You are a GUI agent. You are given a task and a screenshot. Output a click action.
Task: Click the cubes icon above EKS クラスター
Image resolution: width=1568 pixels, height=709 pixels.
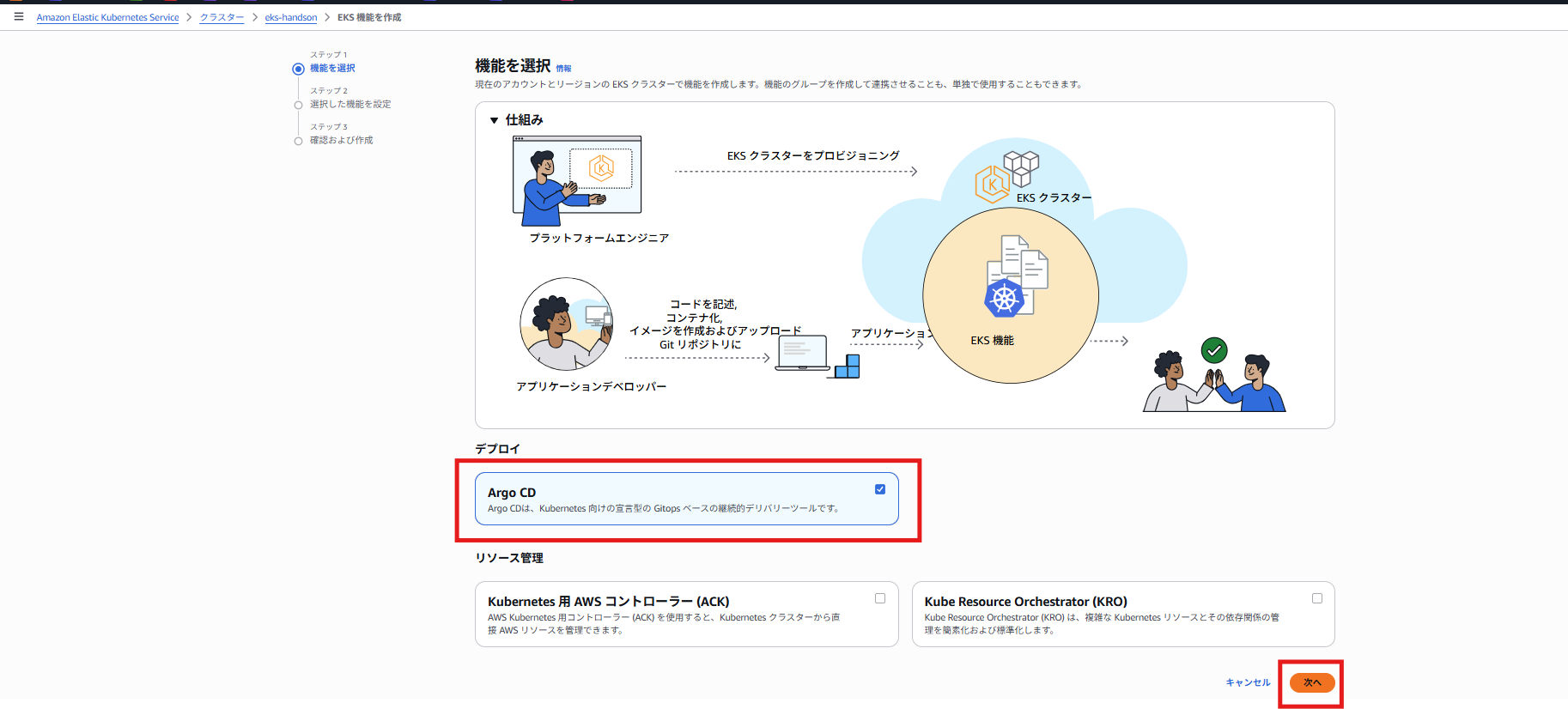click(1021, 168)
